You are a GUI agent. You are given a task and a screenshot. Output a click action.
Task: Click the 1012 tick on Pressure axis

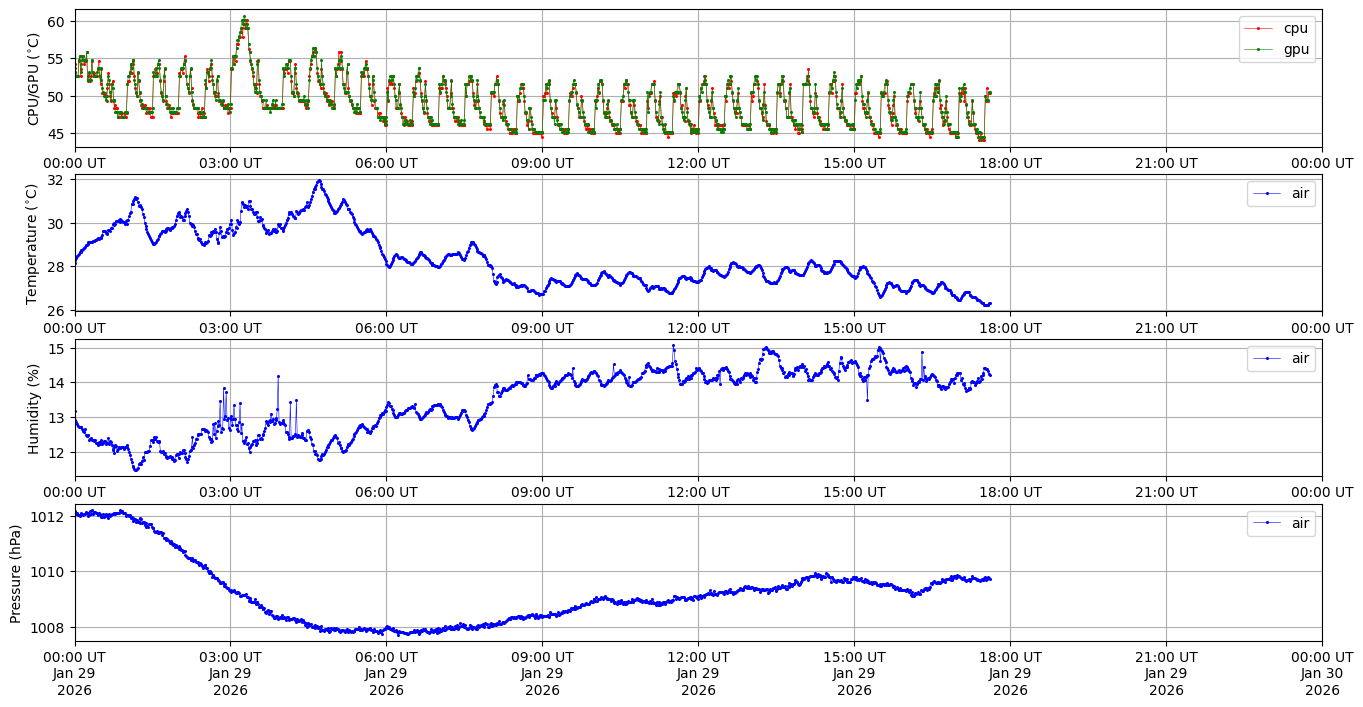(x=50, y=516)
